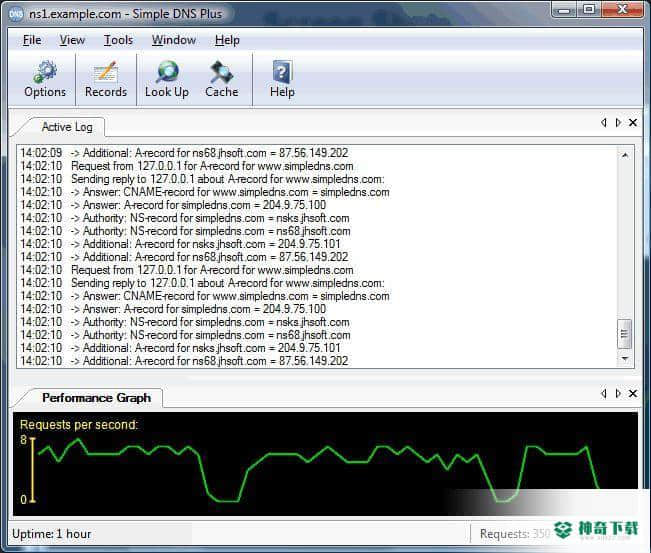The height and width of the screenshot is (553, 651).
Task: Select first CNAME-record answer log line
Action: tap(205, 192)
